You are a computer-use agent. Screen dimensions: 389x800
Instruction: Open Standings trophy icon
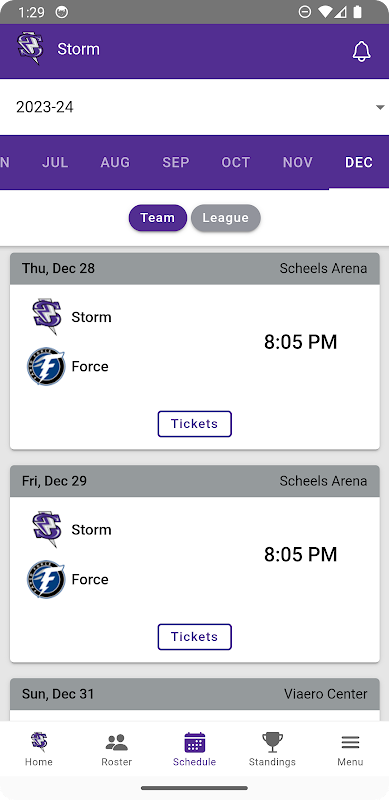coord(272,742)
